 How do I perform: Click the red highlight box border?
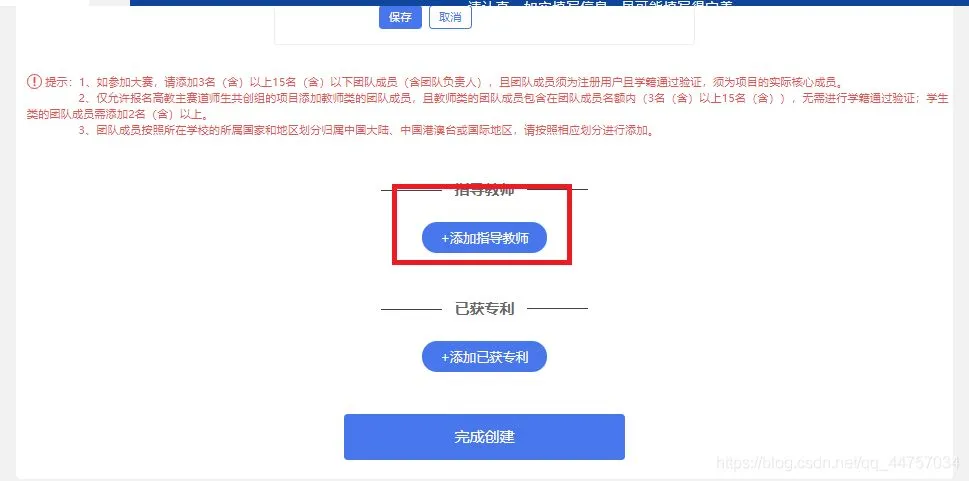point(394,225)
